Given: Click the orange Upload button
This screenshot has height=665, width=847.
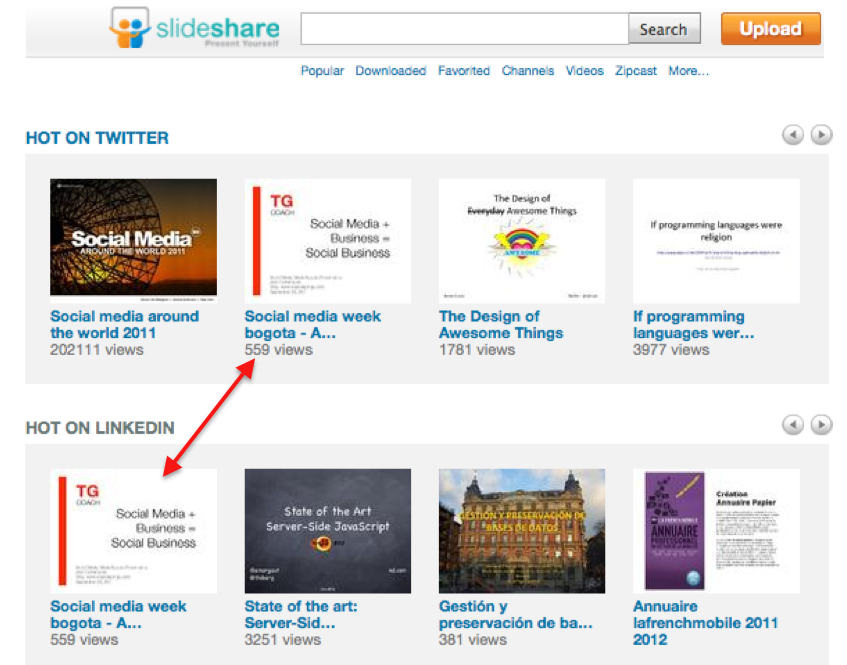Looking at the screenshot, I should tap(770, 29).
